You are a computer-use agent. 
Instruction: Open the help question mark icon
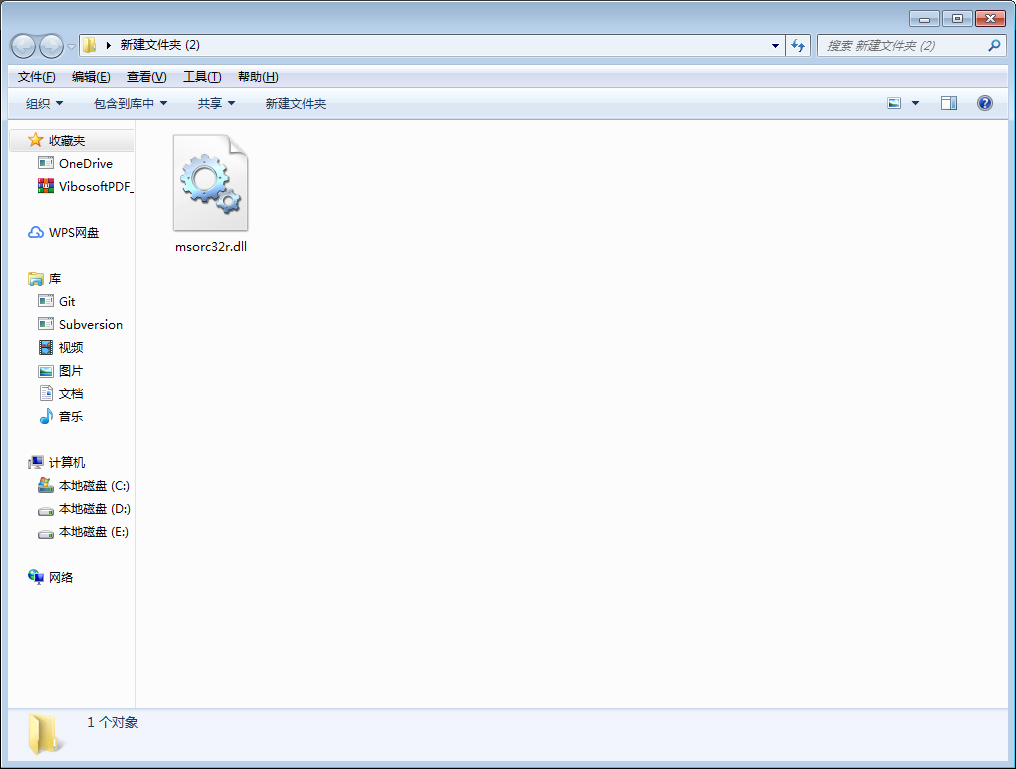(985, 103)
